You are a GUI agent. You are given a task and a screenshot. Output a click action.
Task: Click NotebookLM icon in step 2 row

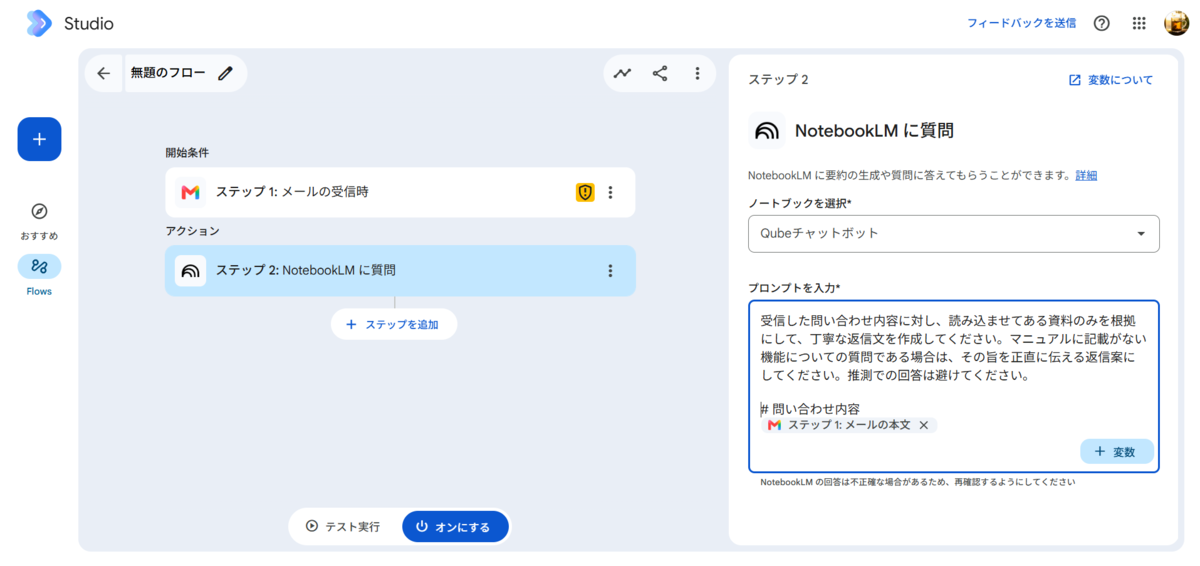190,271
